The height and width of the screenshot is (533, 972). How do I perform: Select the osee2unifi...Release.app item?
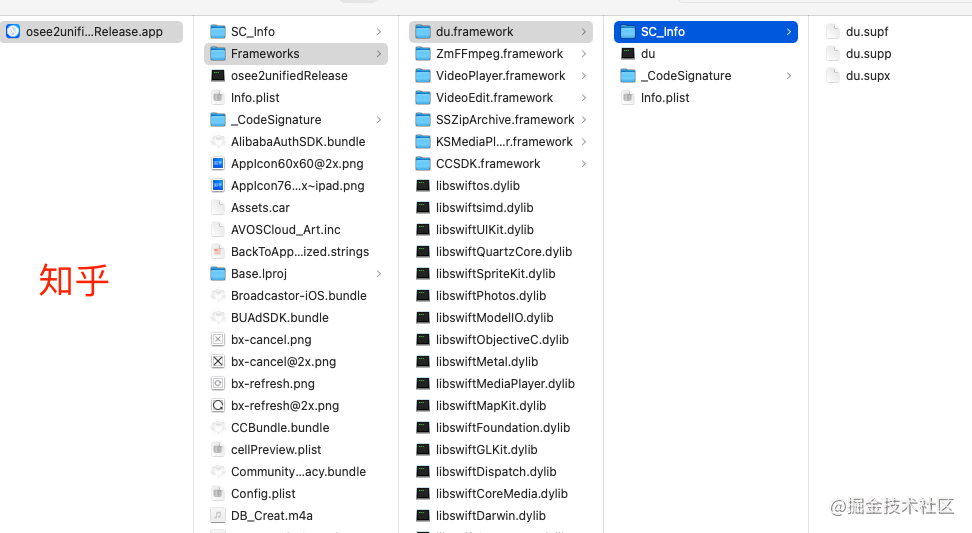[x=92, y=32]
